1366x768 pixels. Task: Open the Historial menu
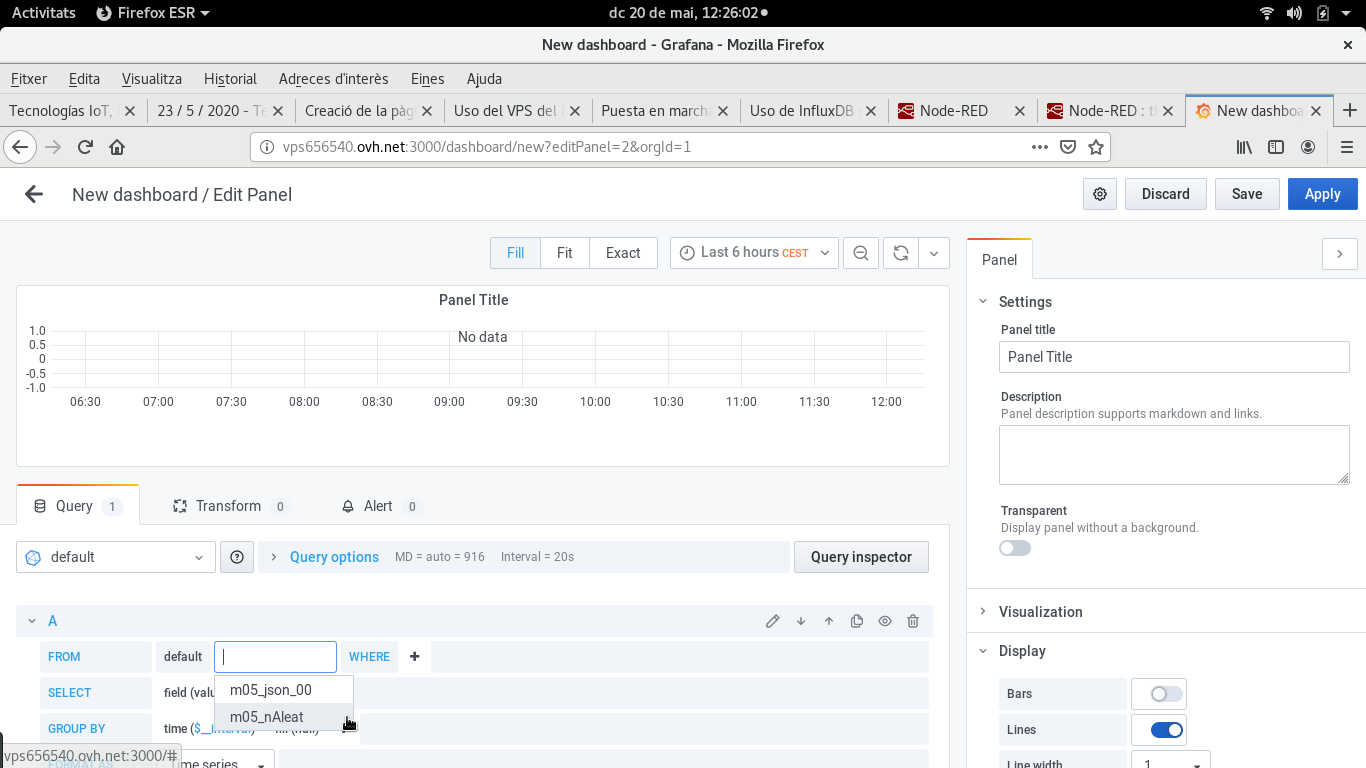(x=230, y=79)
